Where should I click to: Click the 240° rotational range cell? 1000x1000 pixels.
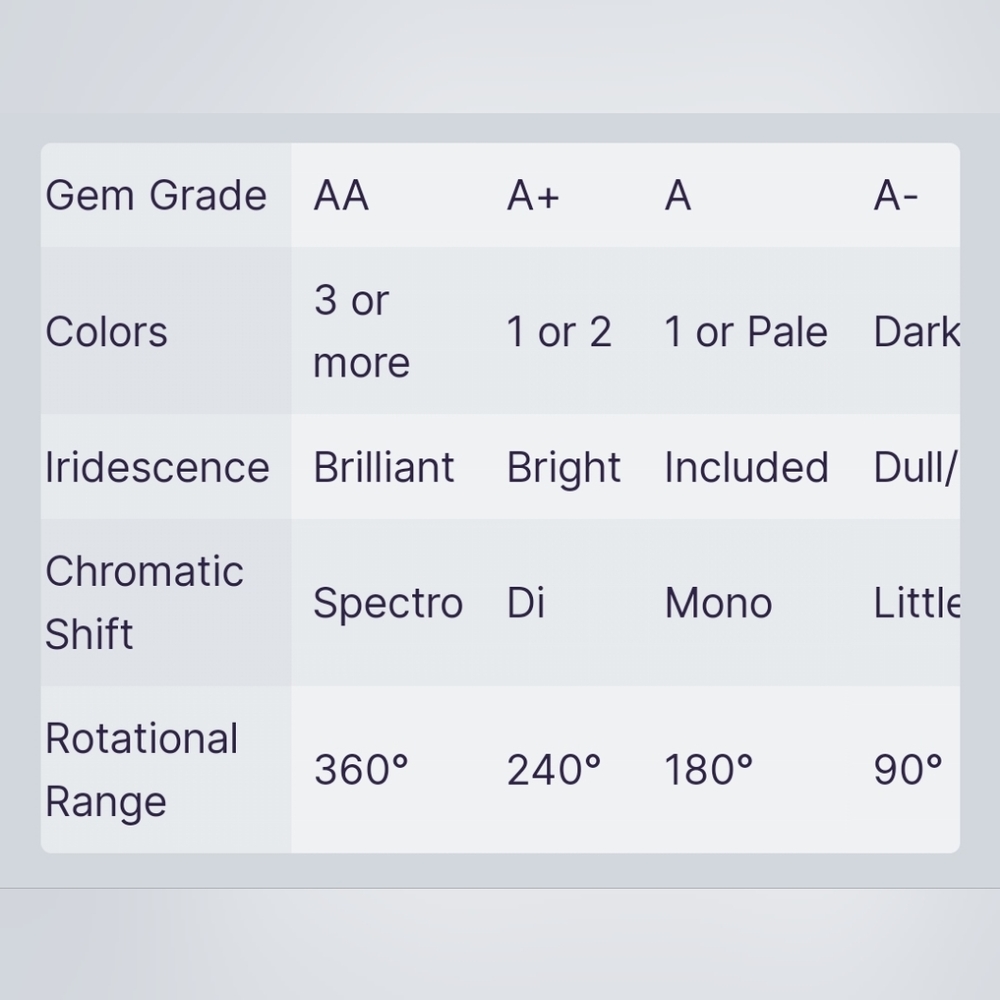click(x=554, y=770)
